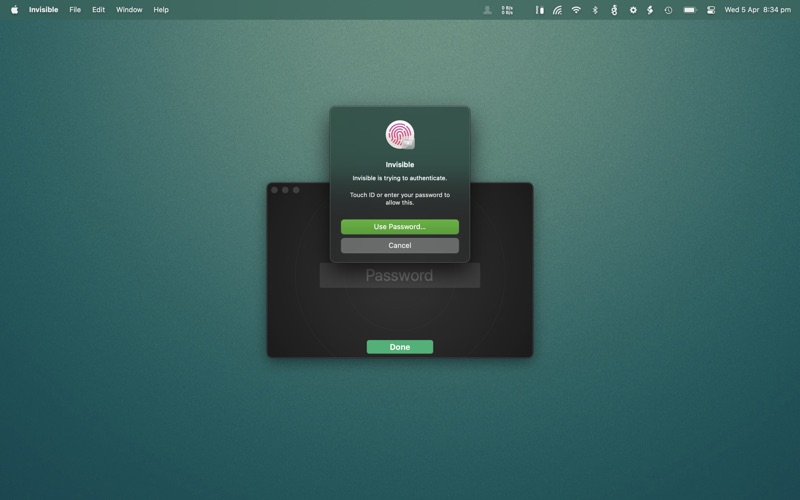This screenshot has width=800, height=500.
Task: Click the two-bars menu bar icon
Action: point(539,10)
